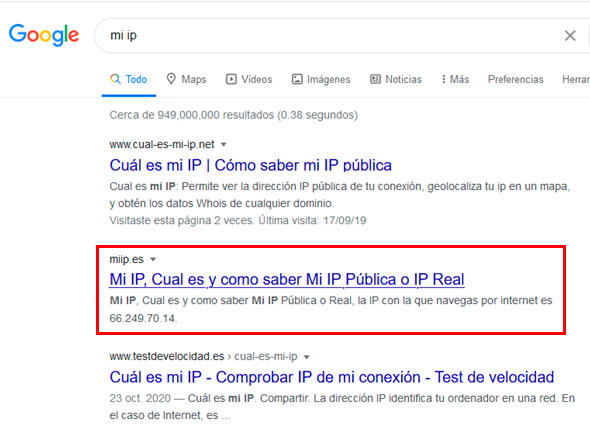Open Preferencias settings
590x440 pixels.
tap(515, 79)
